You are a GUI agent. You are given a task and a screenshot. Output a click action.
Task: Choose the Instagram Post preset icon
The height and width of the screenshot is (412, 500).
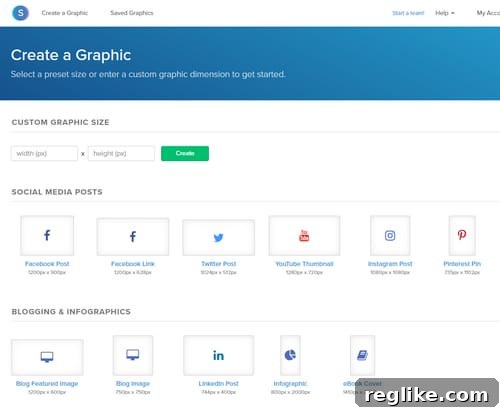(x=390, y=235)
